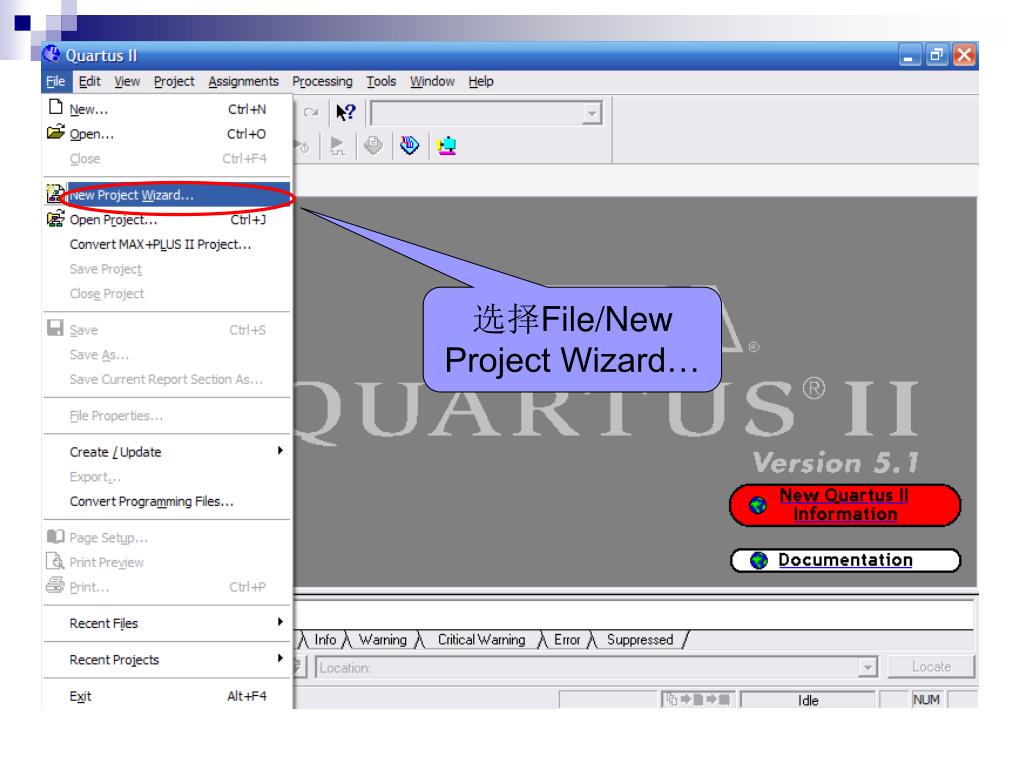Click the context help arrow toolbar icon
This screenshot has height=768, width=1024.
[x=345, y=112]
